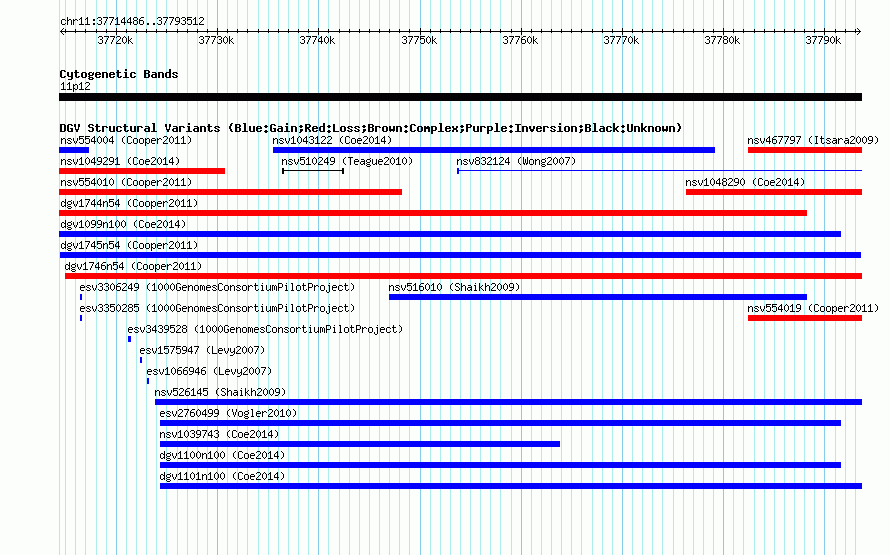The image size is (890, 555).
Task: Select the esv1066946 (Levy2007) label
Action: coord(209,371)
